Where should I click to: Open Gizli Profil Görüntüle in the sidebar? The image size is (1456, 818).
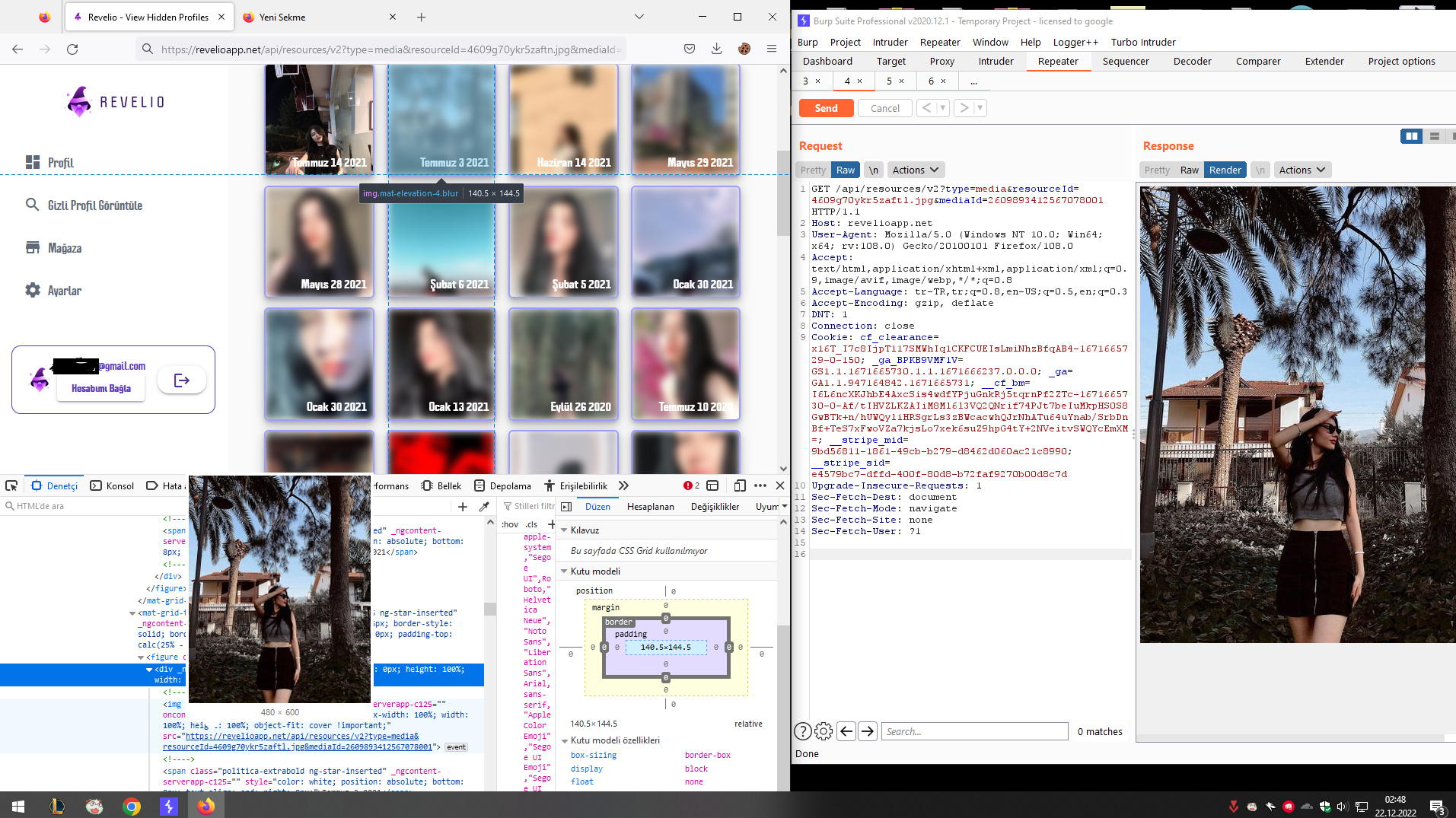[x=94, y=205]
